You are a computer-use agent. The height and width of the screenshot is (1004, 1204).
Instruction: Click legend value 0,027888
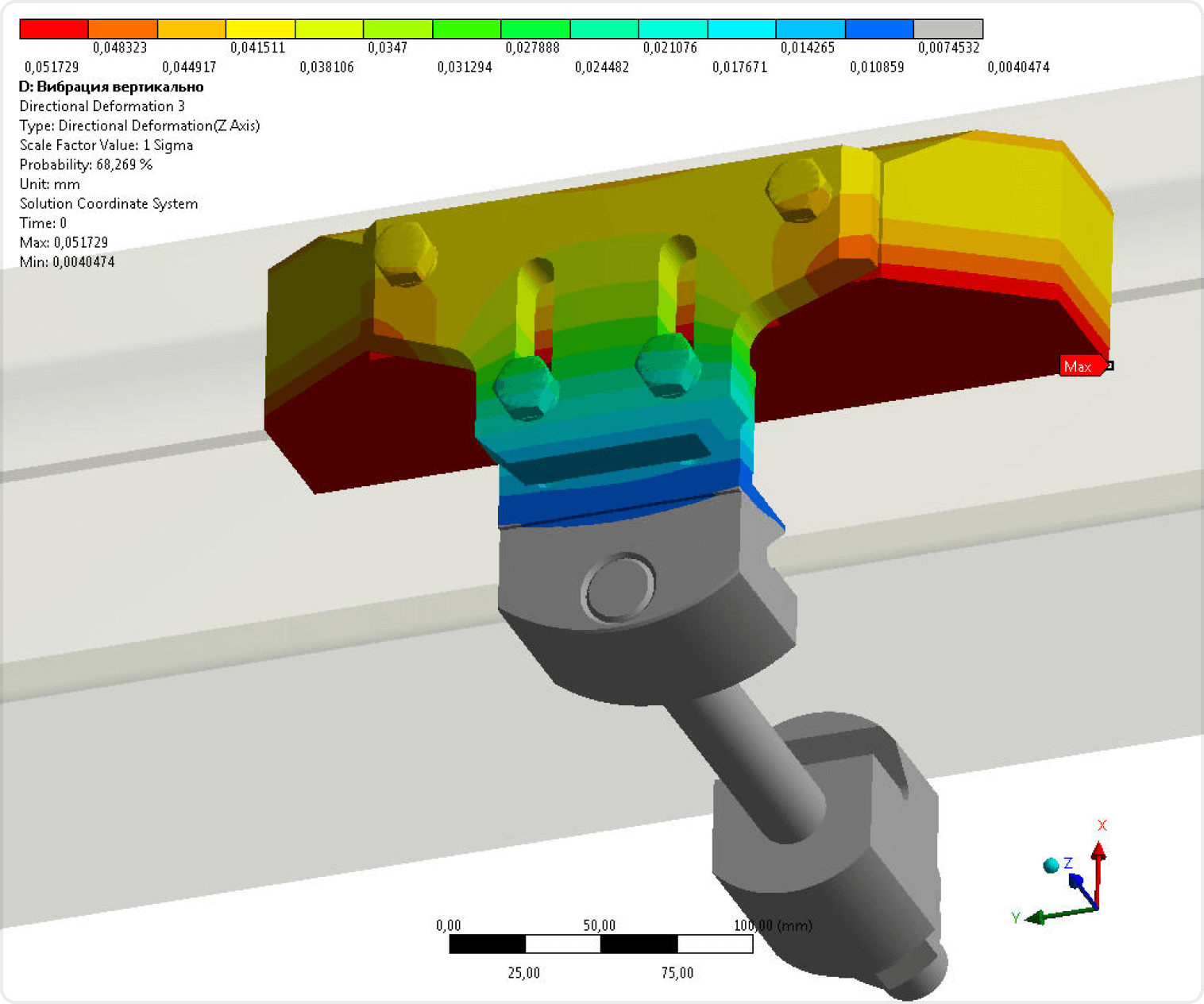(x=532, y=48)
